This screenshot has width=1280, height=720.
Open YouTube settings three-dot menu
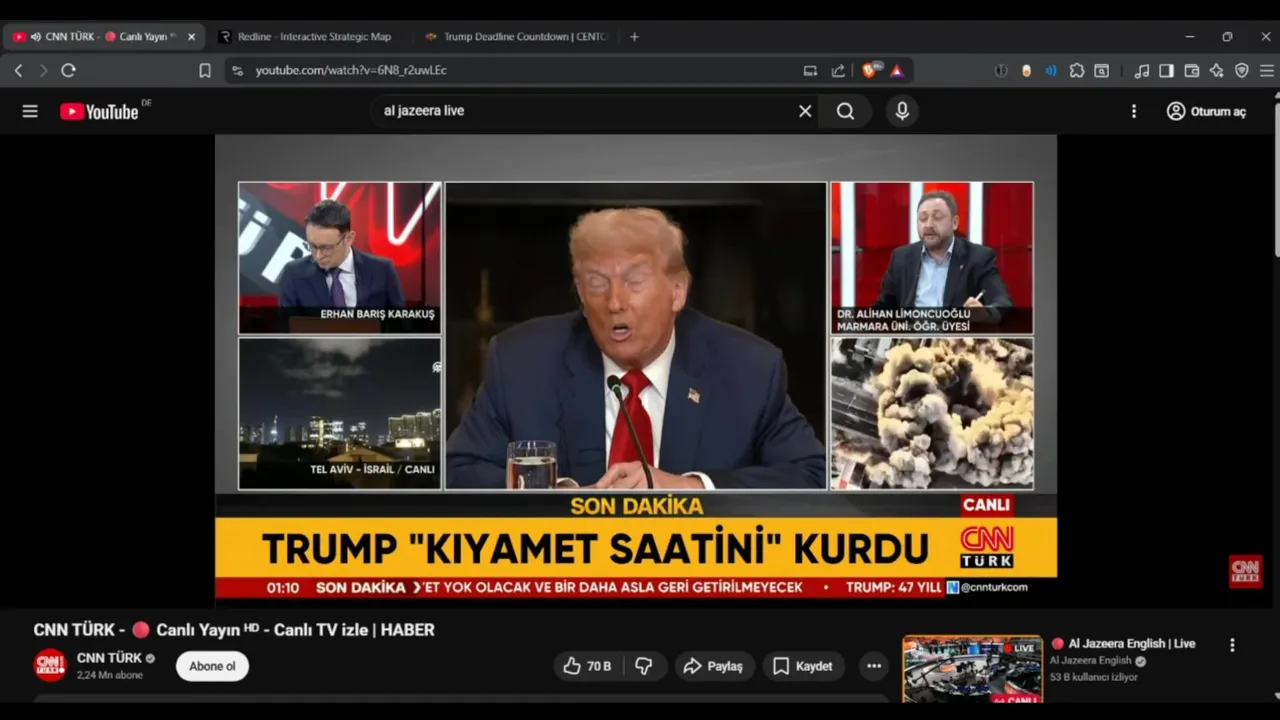click(x=1134, y=111)
